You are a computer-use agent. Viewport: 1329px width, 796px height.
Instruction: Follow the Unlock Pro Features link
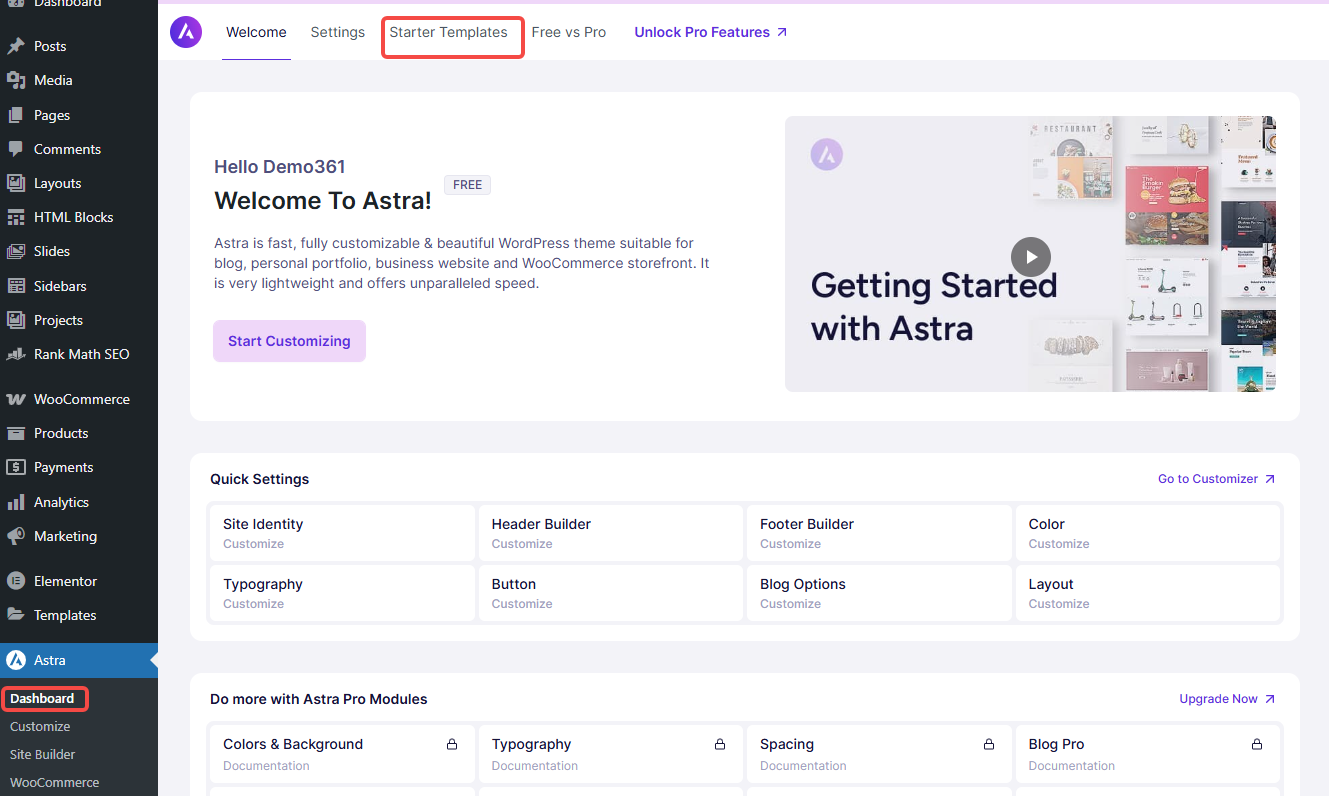pos(710,32)
